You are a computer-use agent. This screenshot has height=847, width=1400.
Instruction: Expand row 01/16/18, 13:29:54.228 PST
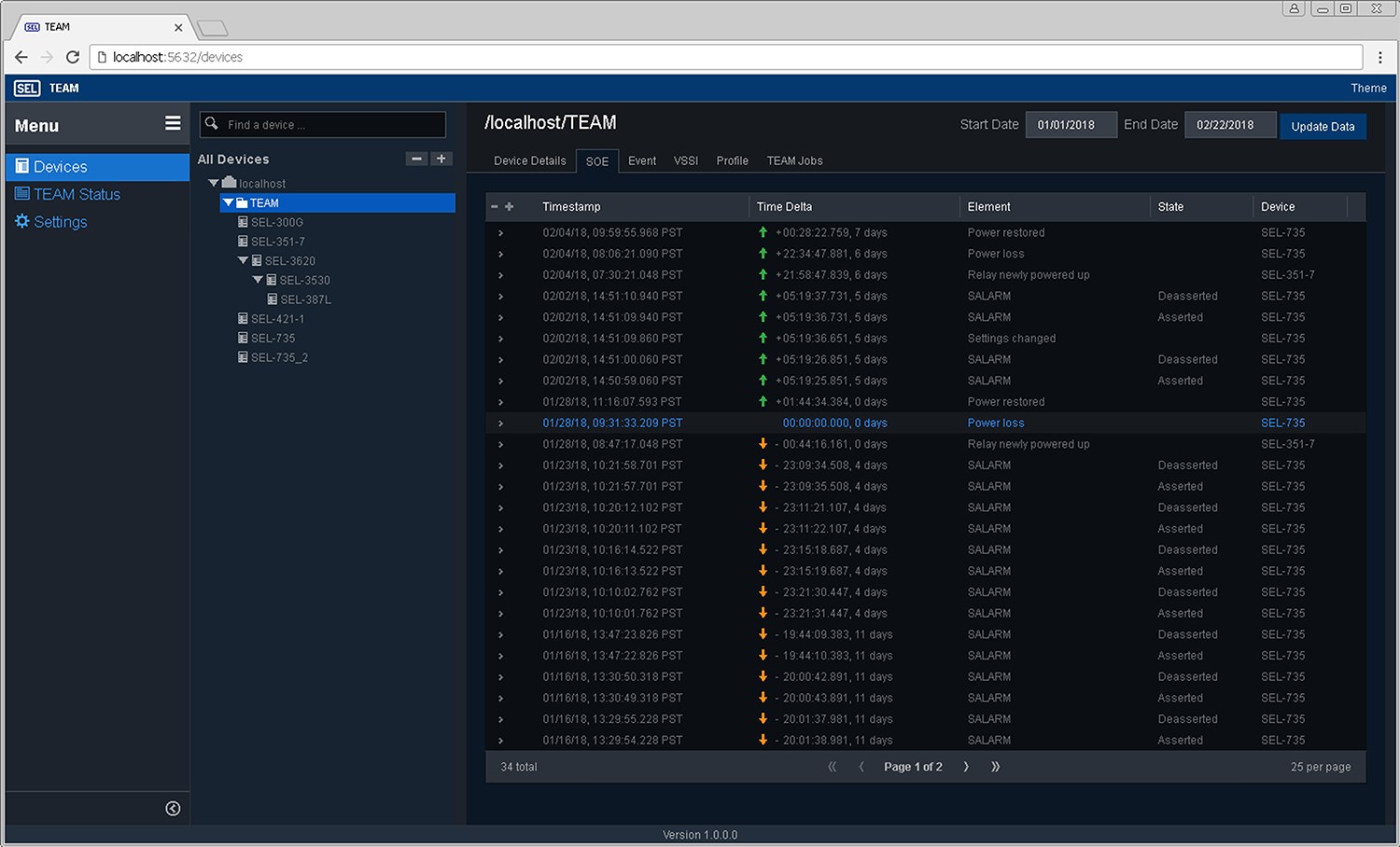501,741
